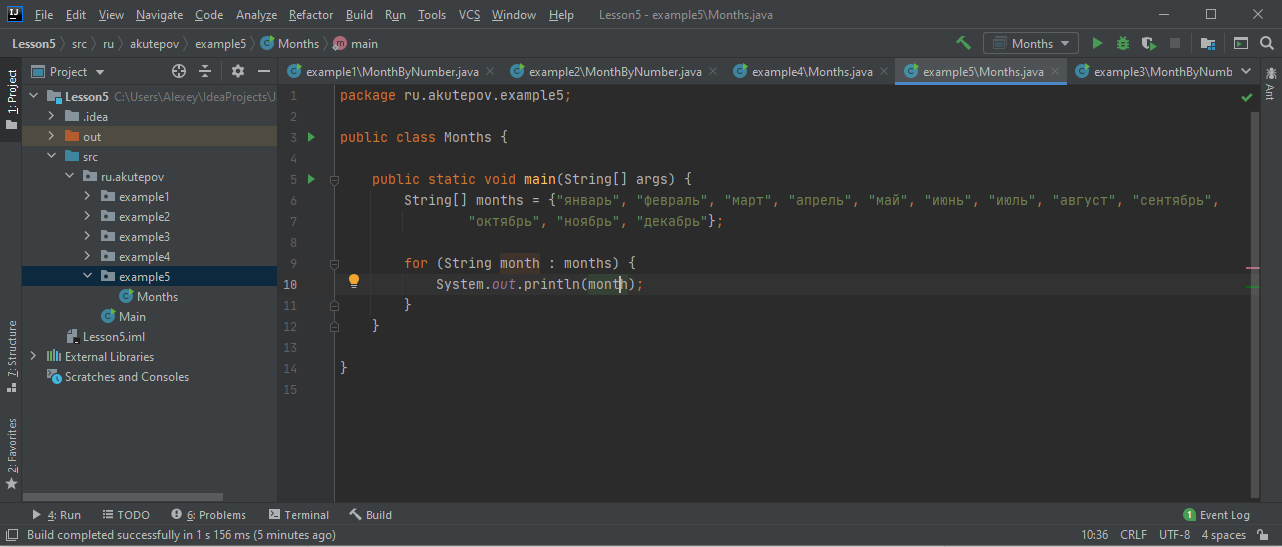1282x547 pixels.
Task: Open the Navigate menu
Action: point(160,15)
